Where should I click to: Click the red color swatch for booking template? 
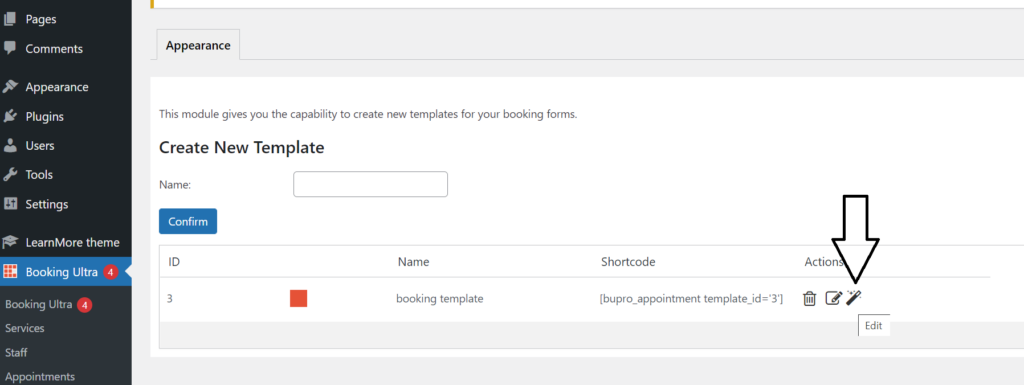(x=298, y=299)
